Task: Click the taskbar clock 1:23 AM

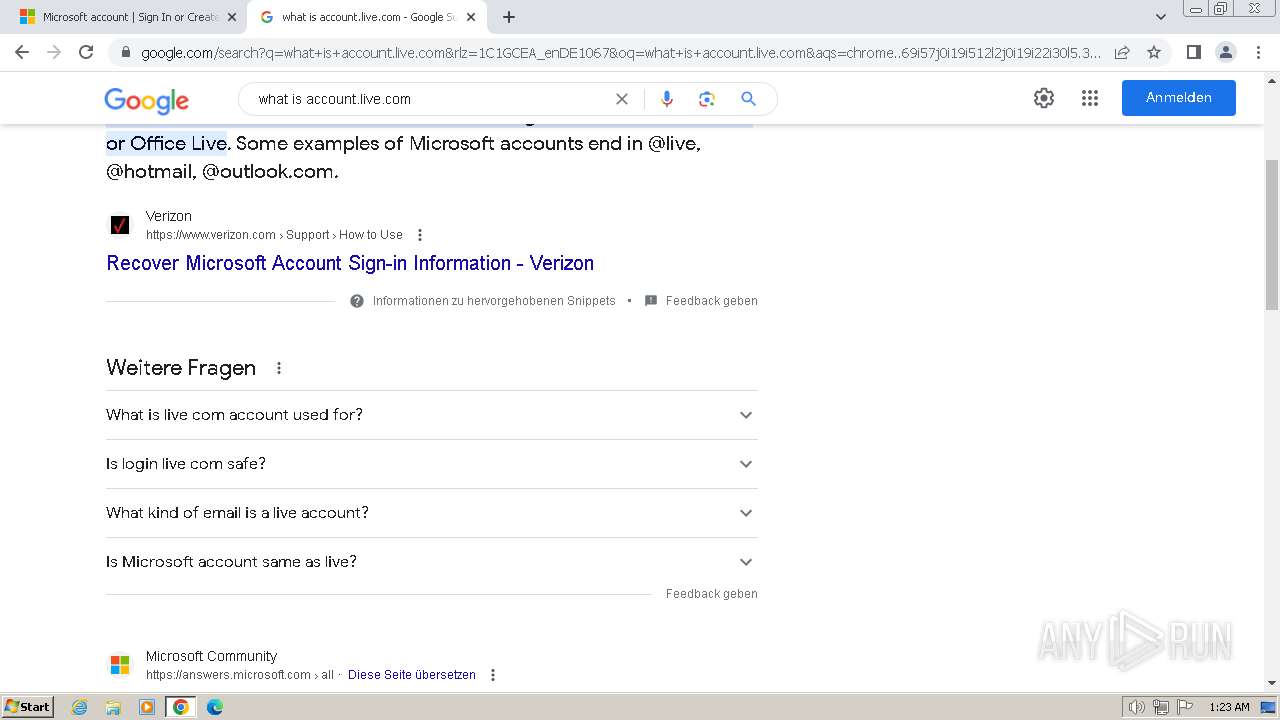Action: (1229, 707)
